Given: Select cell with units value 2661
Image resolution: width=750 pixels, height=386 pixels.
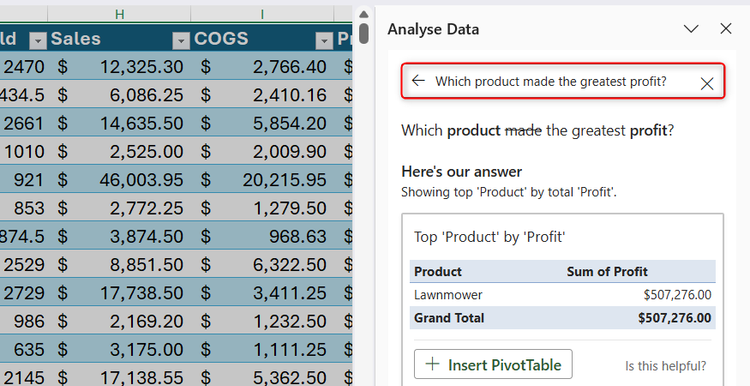Looking at the screenshot, I should tap(23, 123).
